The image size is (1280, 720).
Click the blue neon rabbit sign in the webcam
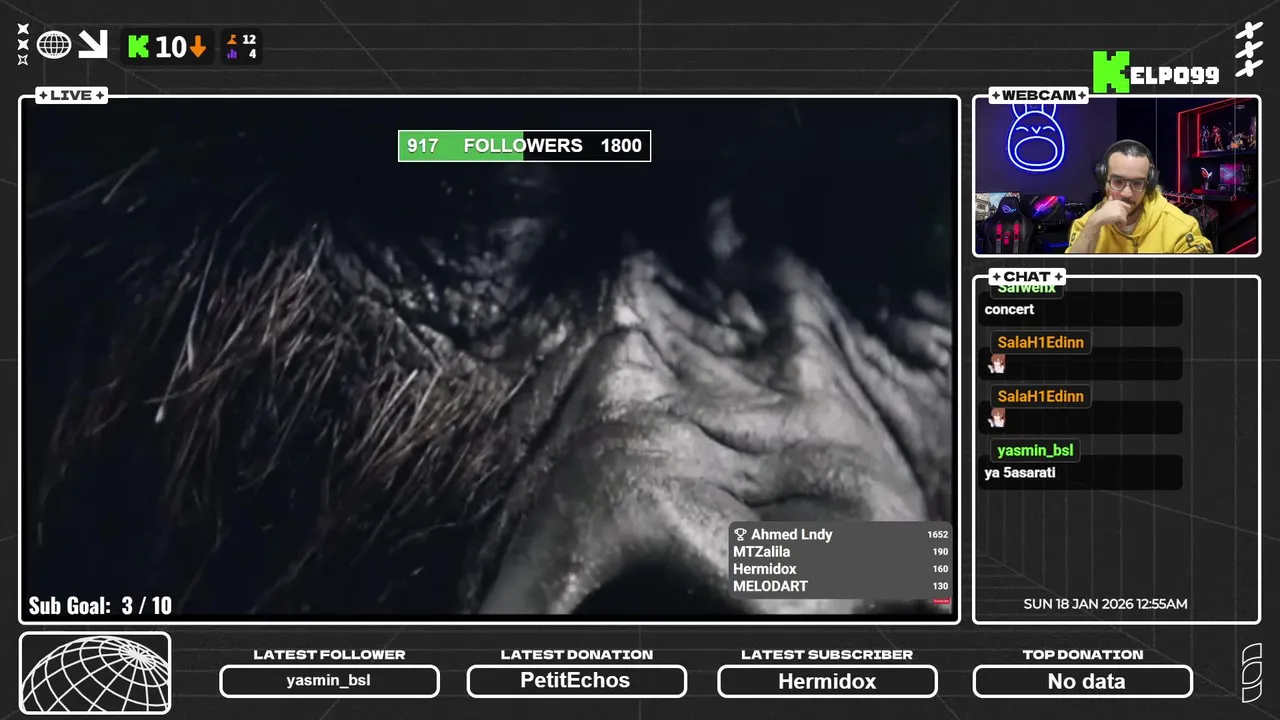pyautogui.click(x=1036, y=139)
